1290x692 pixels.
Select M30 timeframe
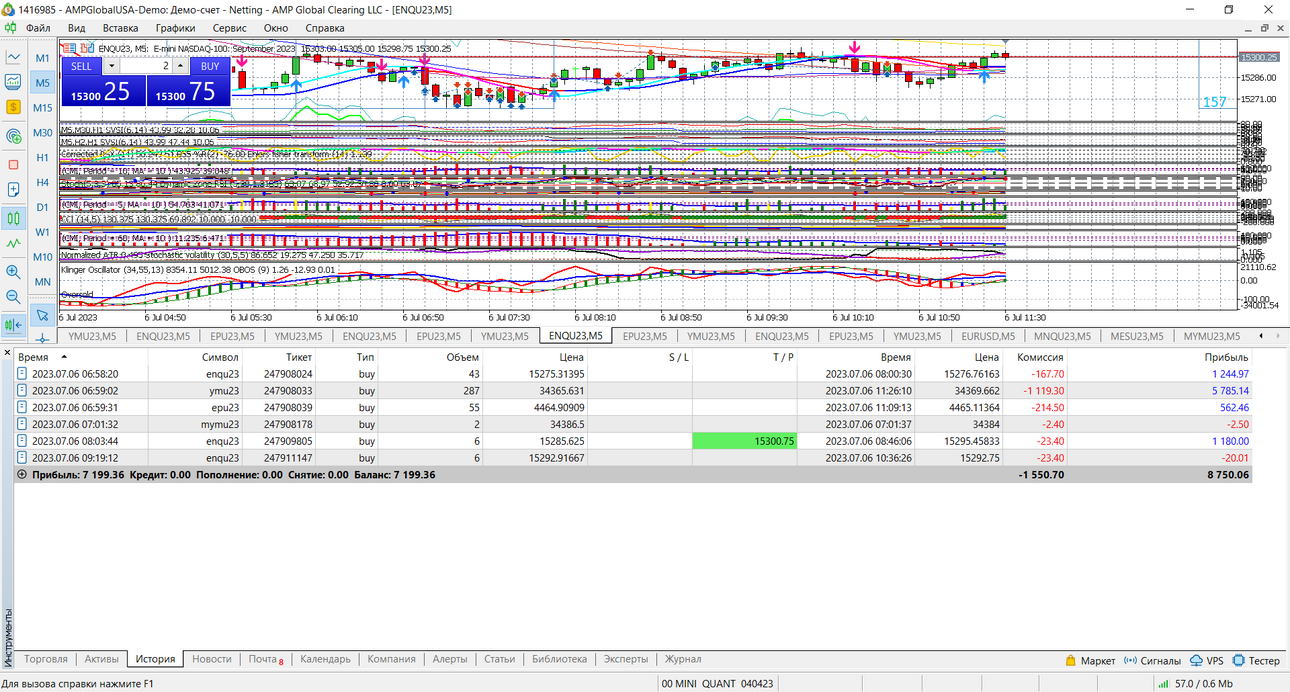pyautogui.click(x=43, y=133)
